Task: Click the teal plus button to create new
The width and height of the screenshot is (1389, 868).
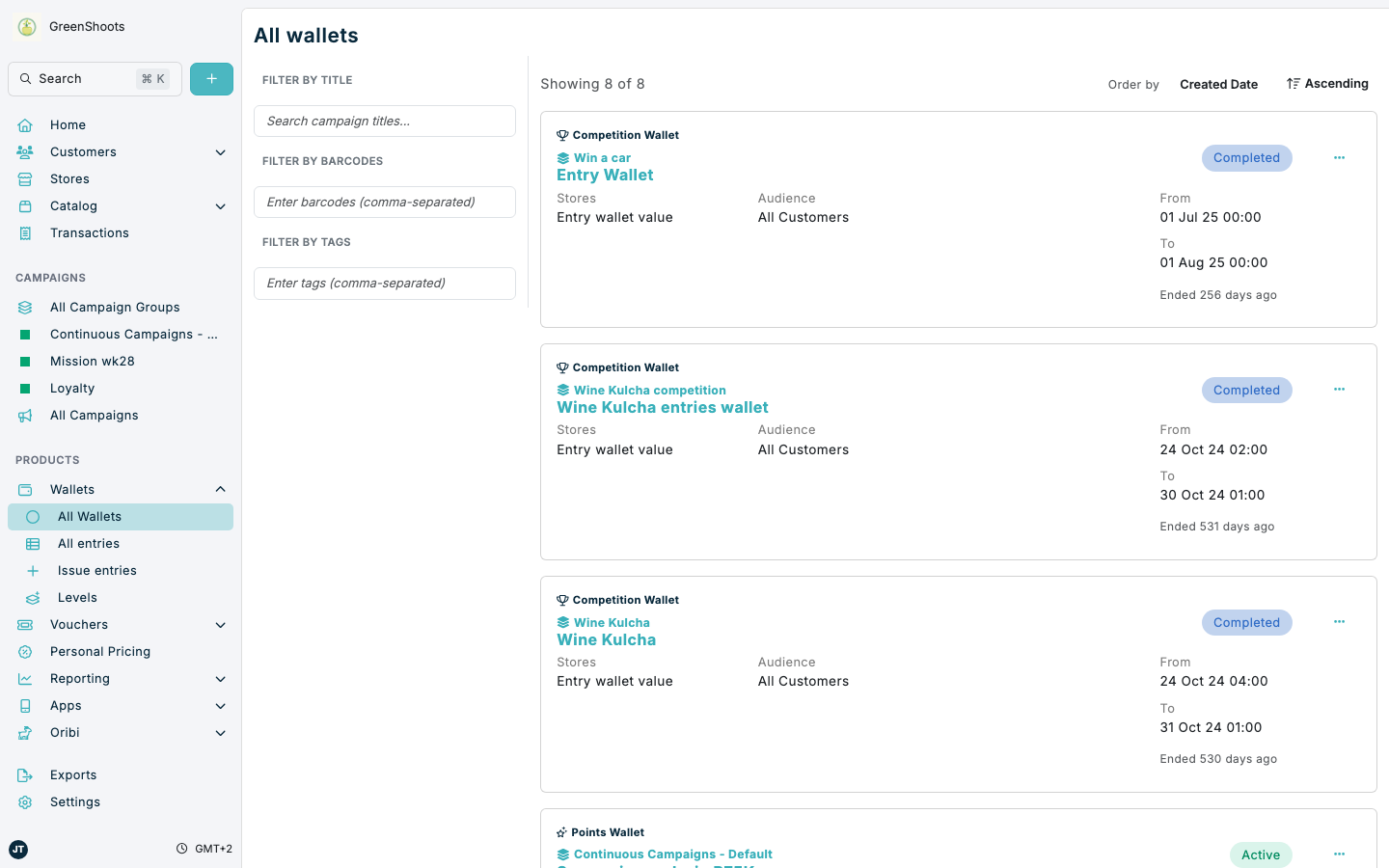Action: coord(211,78)
